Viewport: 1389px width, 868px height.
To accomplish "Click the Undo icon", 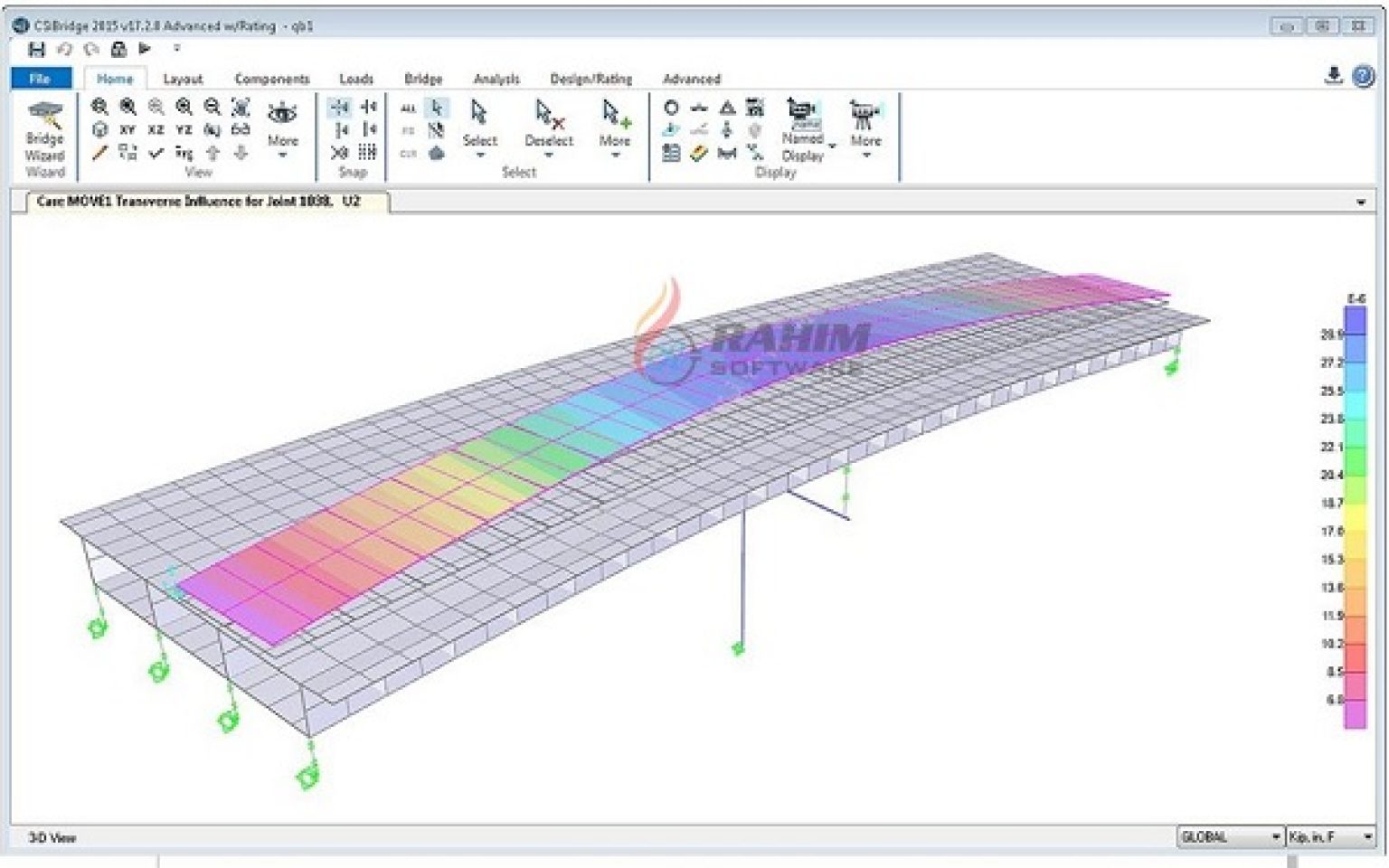I will point(62,50).
